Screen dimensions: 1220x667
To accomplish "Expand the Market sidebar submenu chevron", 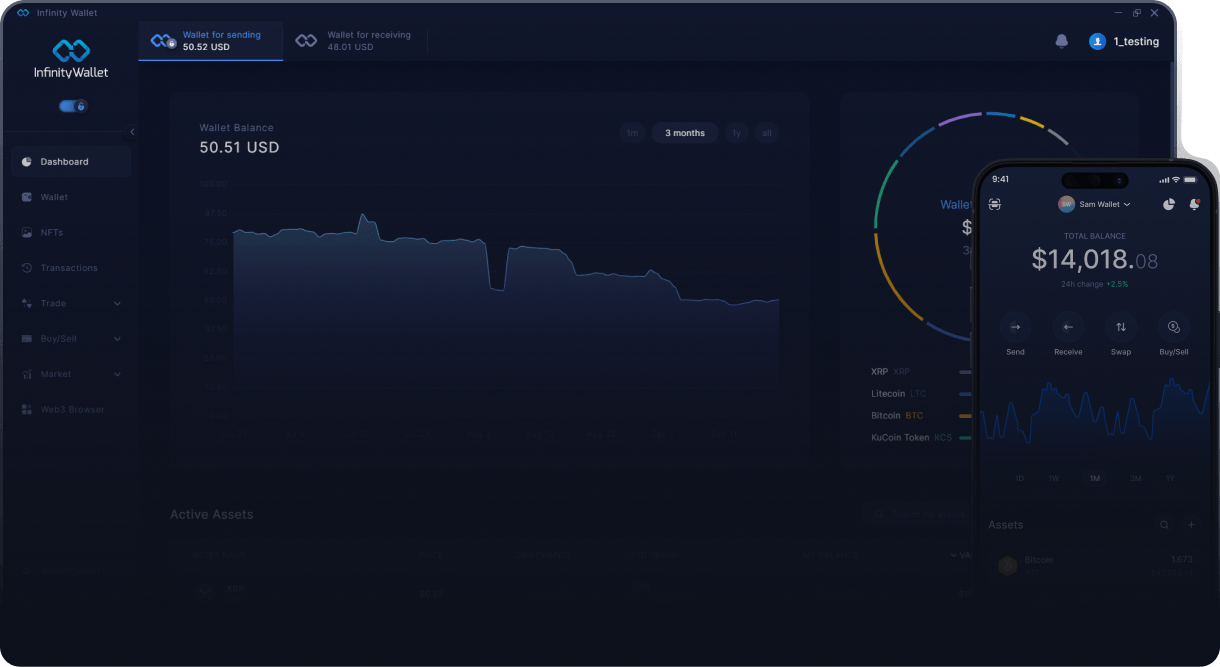I will (x=117, y=374).
